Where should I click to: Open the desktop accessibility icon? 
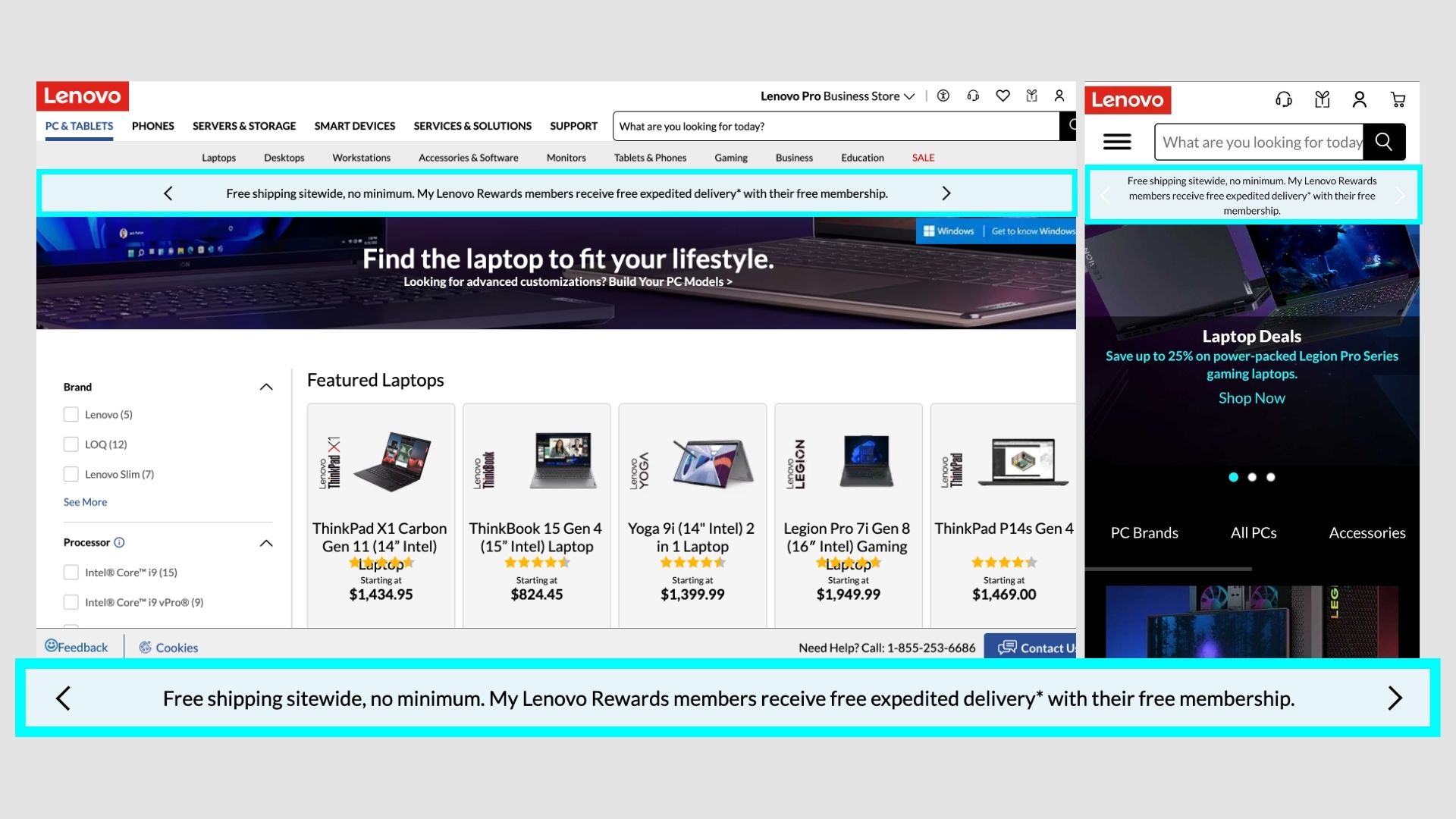coord(943,96)
